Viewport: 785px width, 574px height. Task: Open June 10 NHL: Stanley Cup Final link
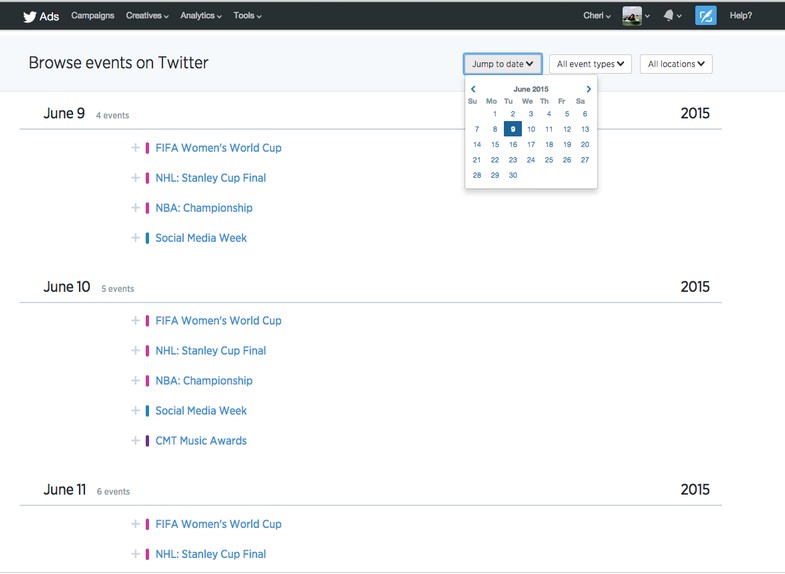pyautogui.click(x=210, y=350)
